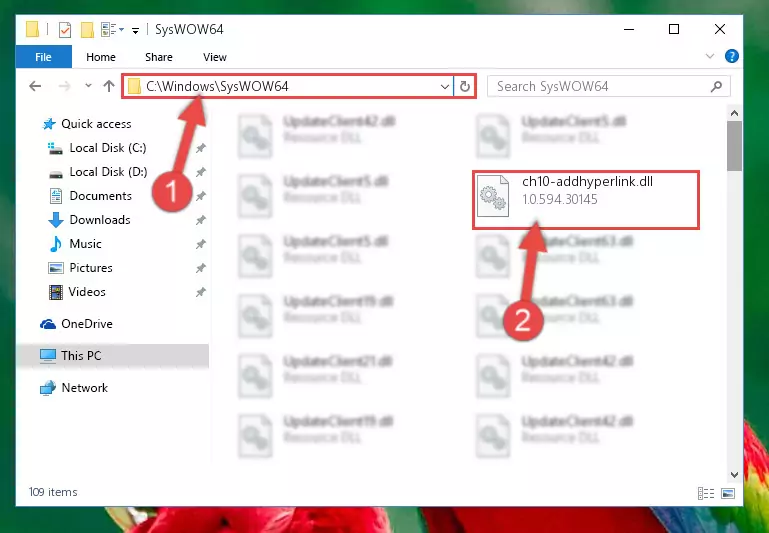The height and width of the screenshot is (533, 769).
Task: Expand the address bar history dropdown
Action: (444, 87)
